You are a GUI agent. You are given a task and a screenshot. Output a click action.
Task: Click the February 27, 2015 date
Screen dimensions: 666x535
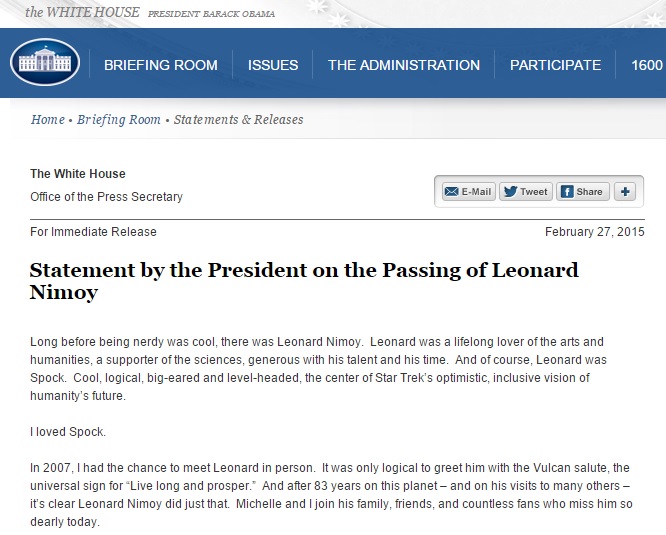[594, 232]
